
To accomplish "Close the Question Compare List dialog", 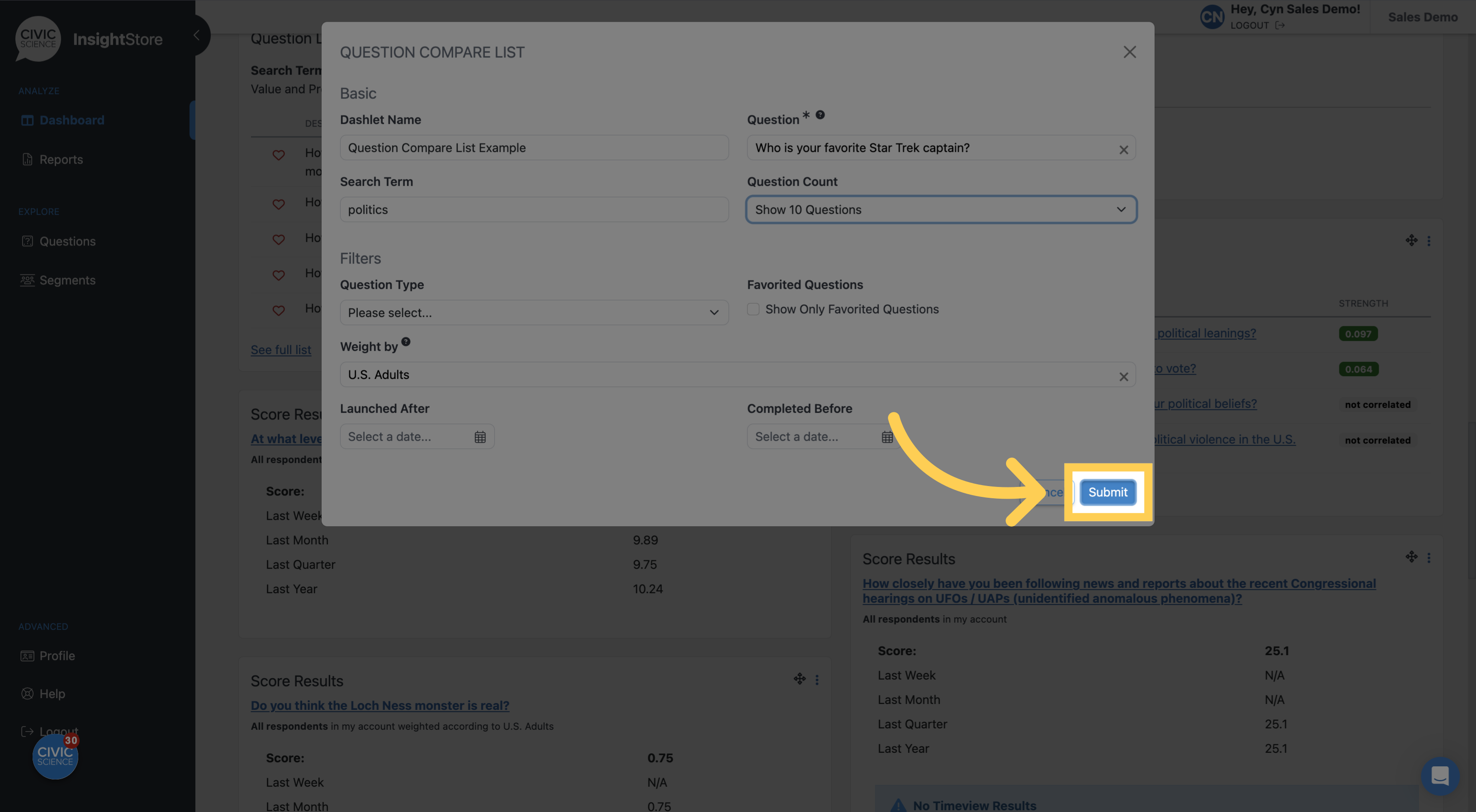I will click(1130, 52).
